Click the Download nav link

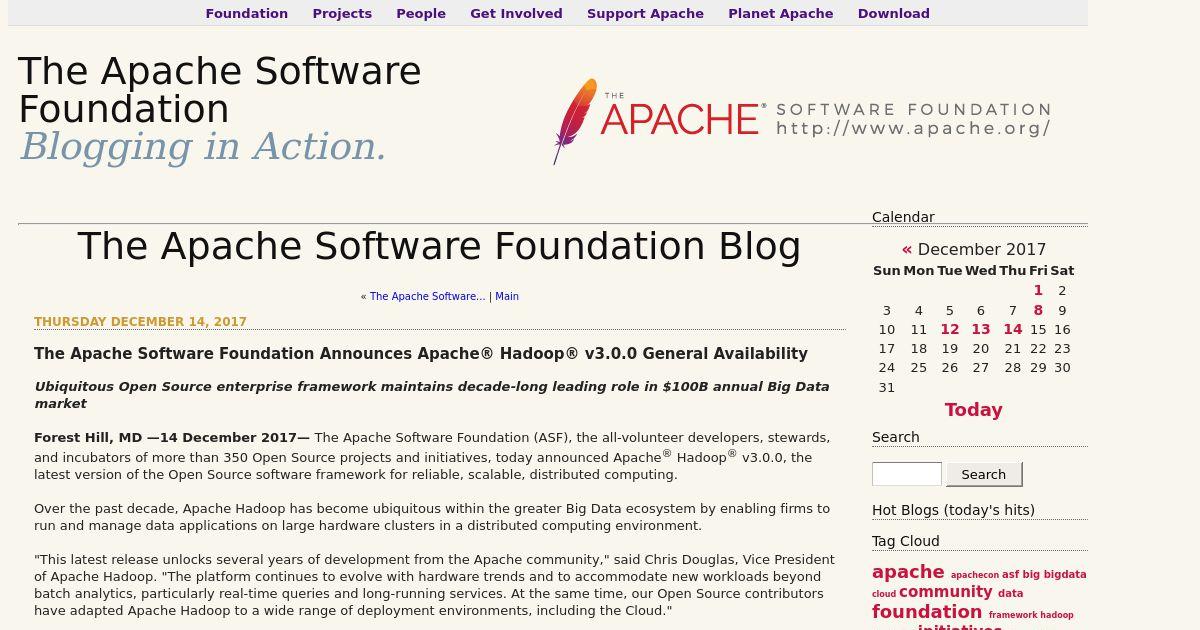pyautogui.click(x=893, y=13)
